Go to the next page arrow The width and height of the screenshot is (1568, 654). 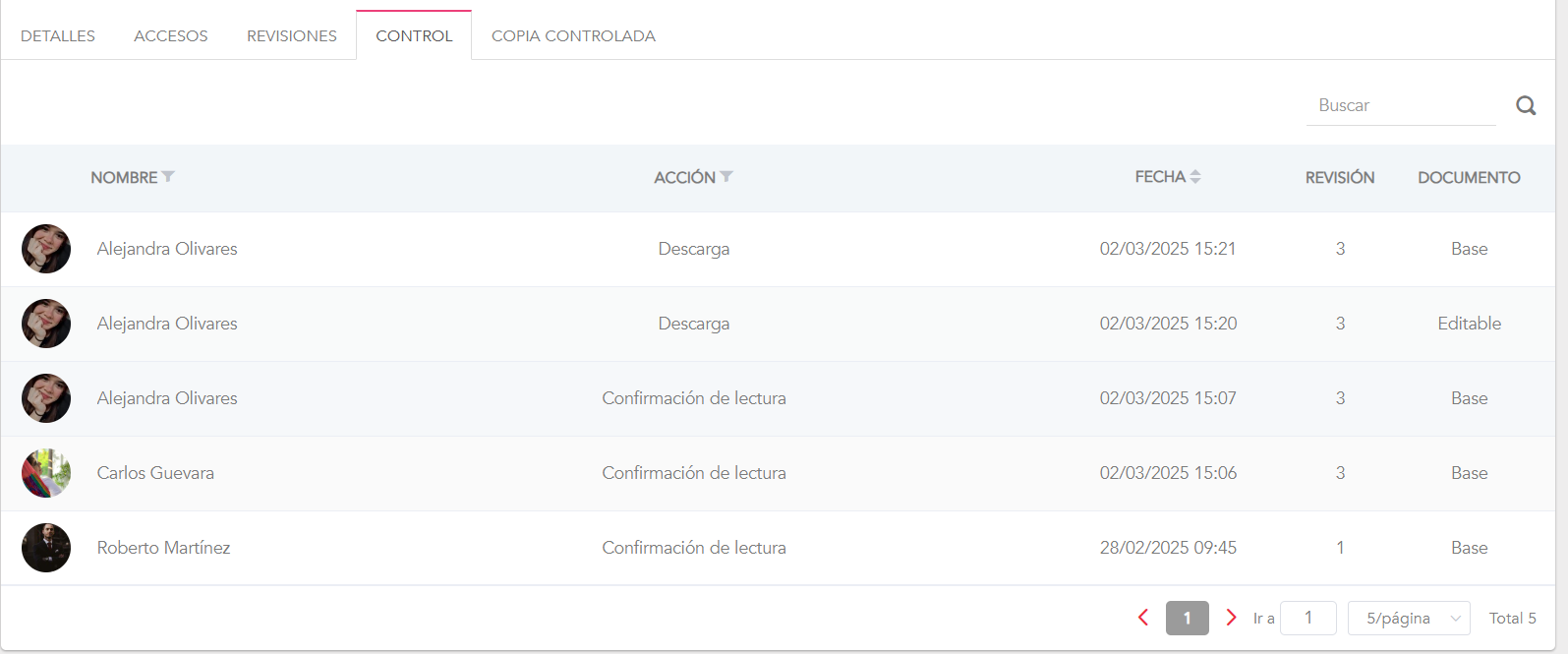click(x=1231, y=618)
